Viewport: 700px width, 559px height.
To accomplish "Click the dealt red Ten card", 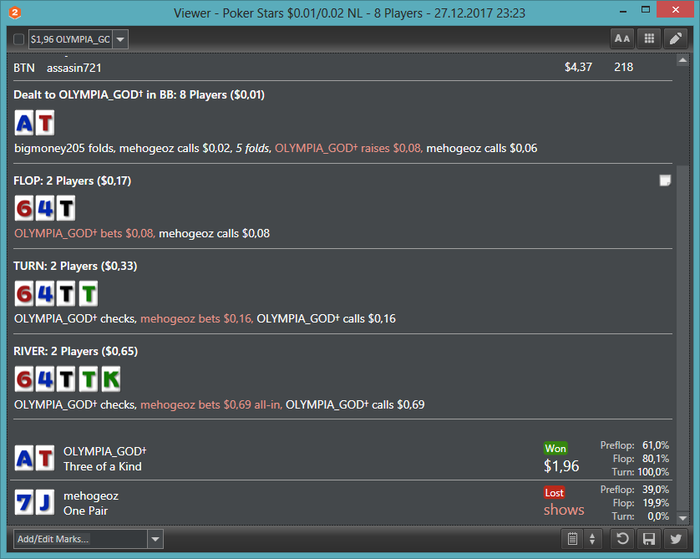I will click(45, 123).
